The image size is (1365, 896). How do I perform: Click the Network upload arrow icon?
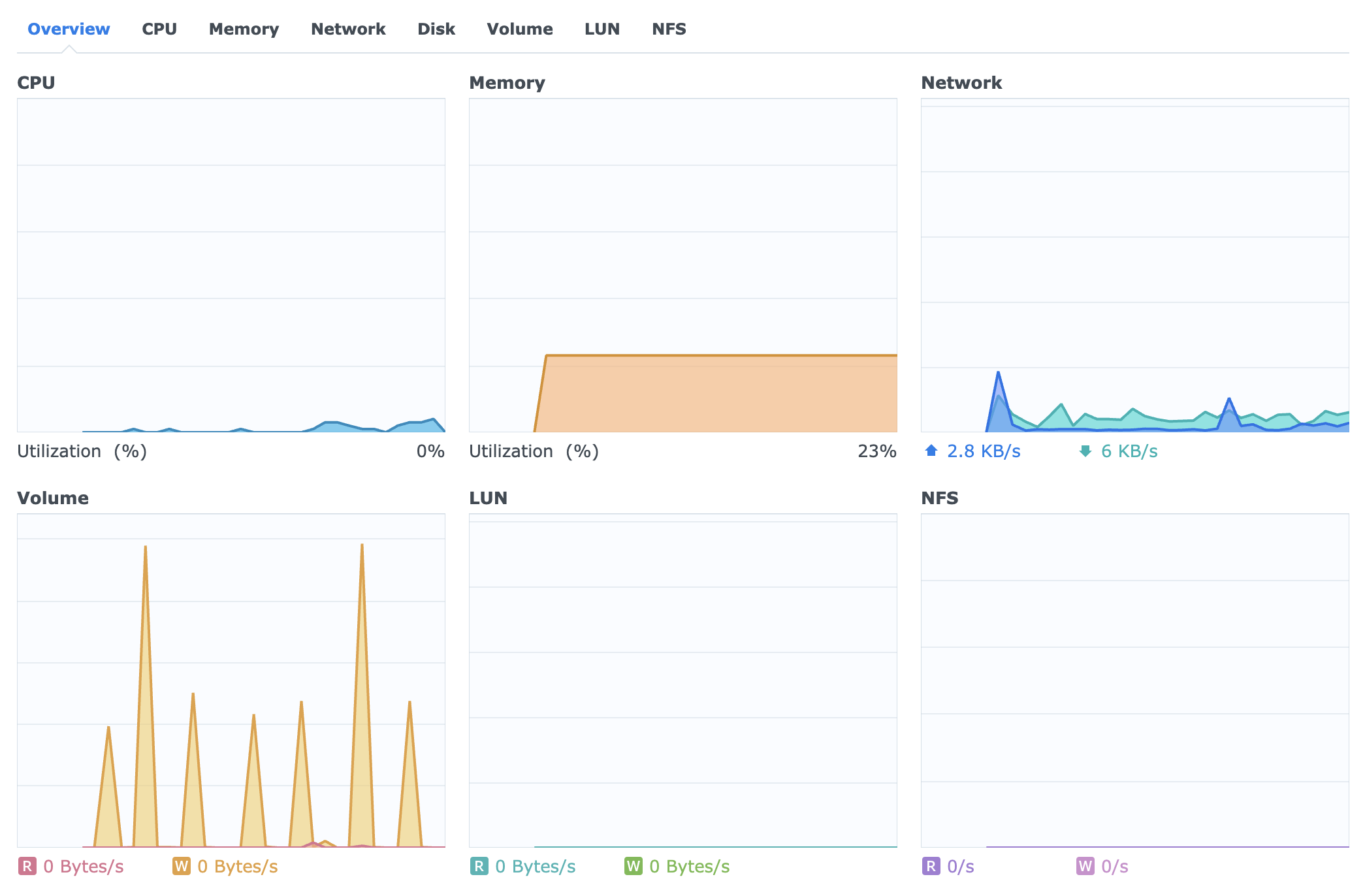(931, 451)
